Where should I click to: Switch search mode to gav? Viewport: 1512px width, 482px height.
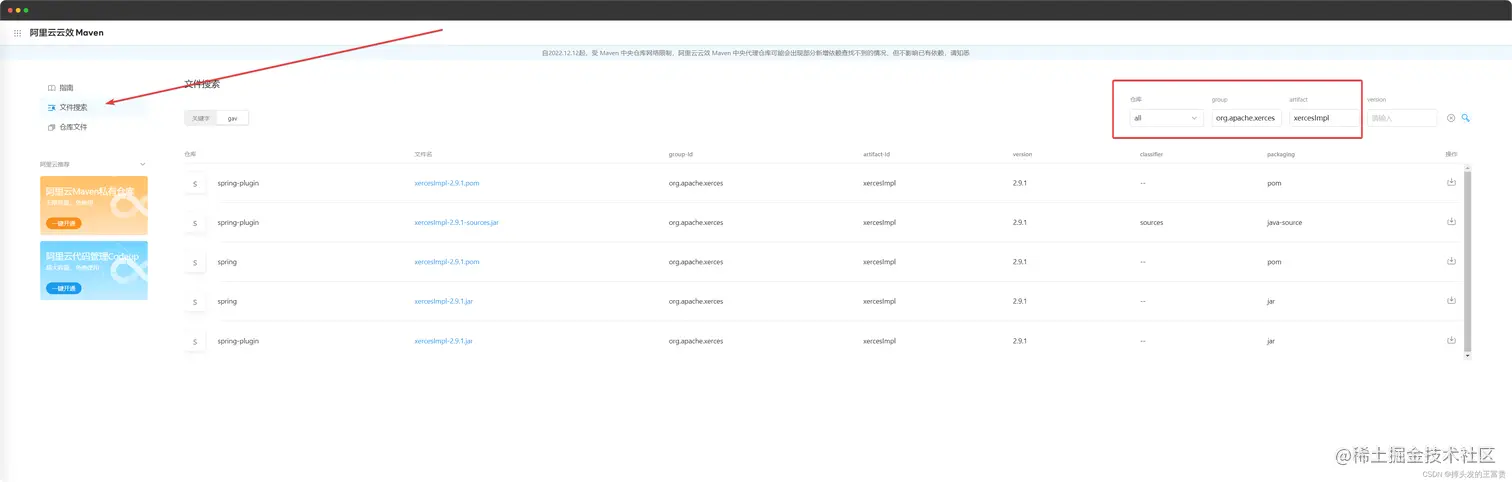pyautogui.click(x=232, y=118)
